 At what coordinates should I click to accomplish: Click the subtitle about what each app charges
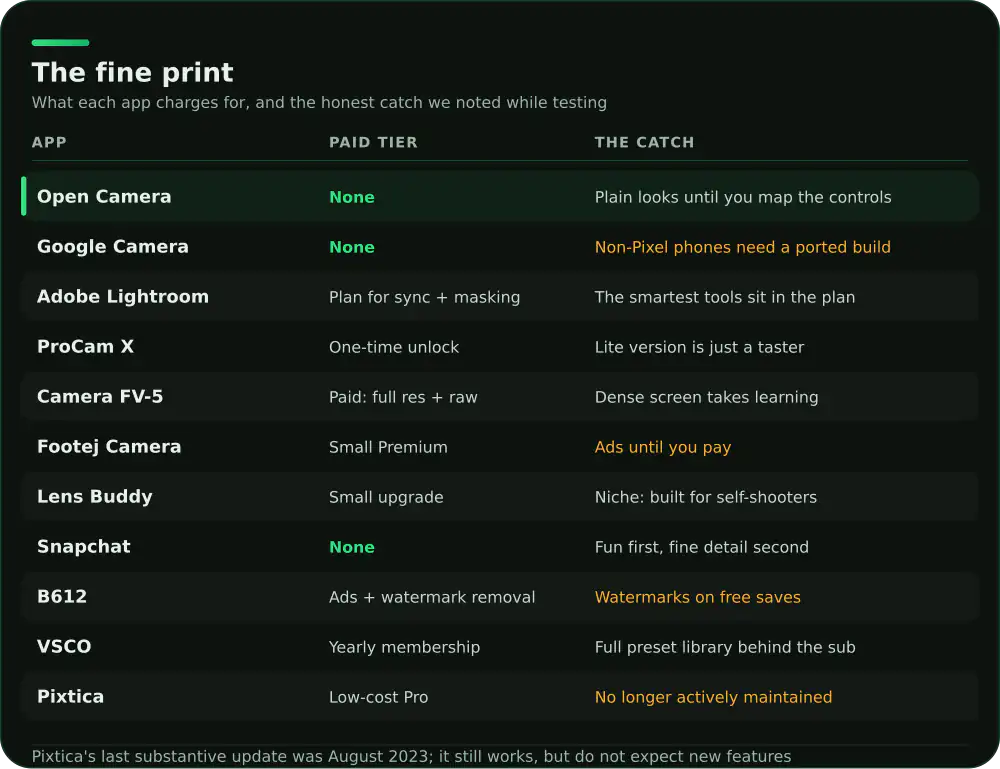point(320,103)
